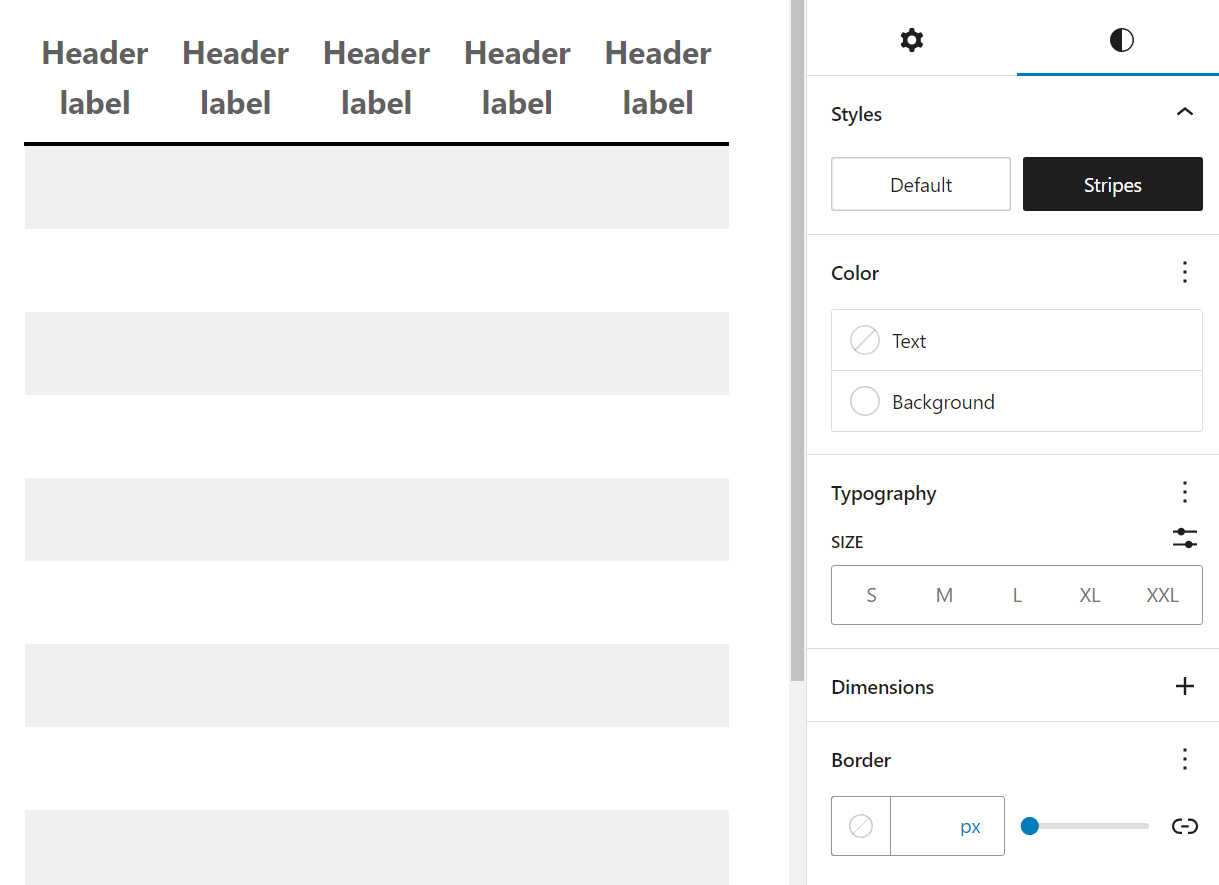Image resolution: width=1219 pixels, height=885 pixels.
Task: Switch to the Styles half-circle tab
Action: 1121,40
